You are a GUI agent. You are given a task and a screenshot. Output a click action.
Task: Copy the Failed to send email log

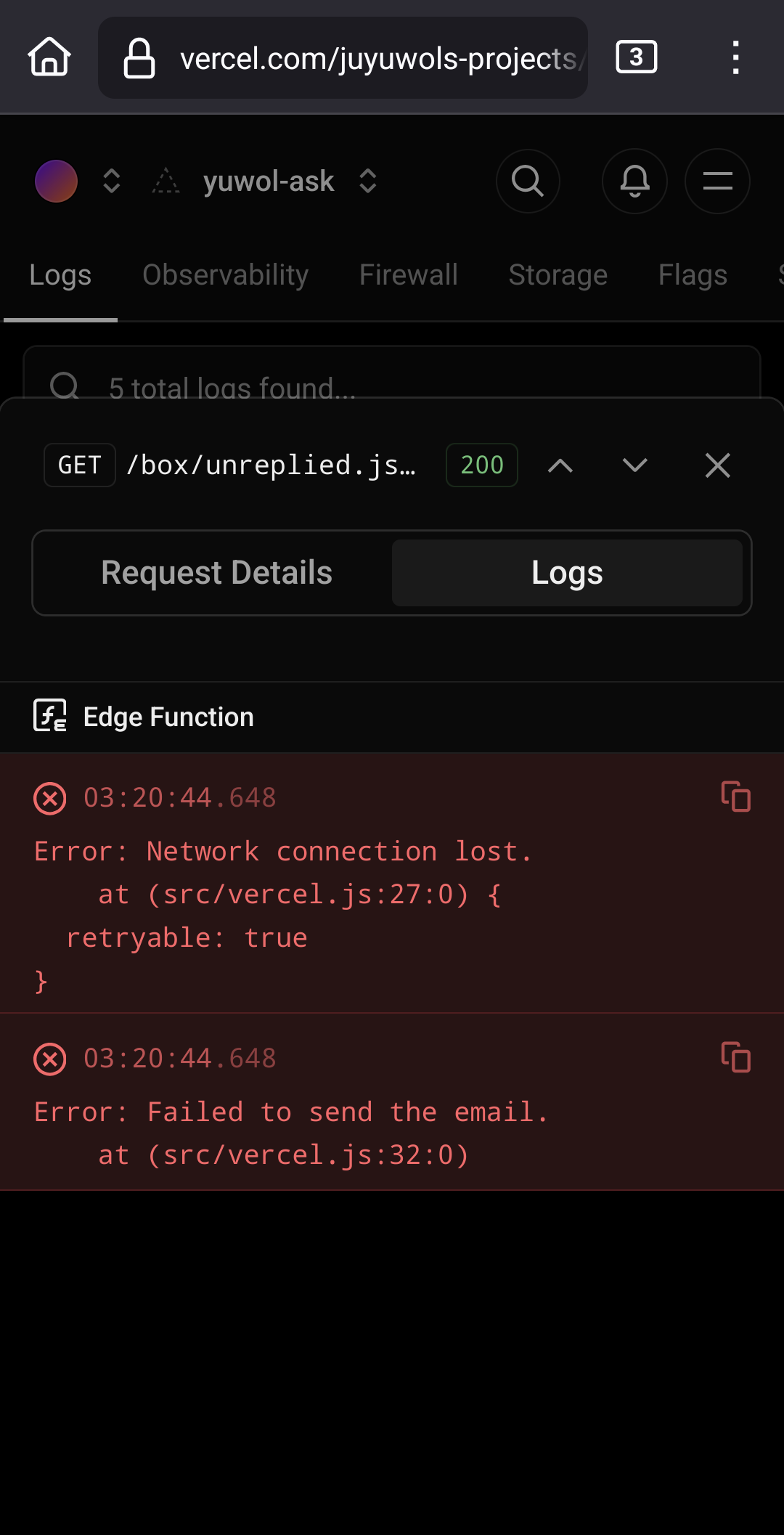point(735,1057)
